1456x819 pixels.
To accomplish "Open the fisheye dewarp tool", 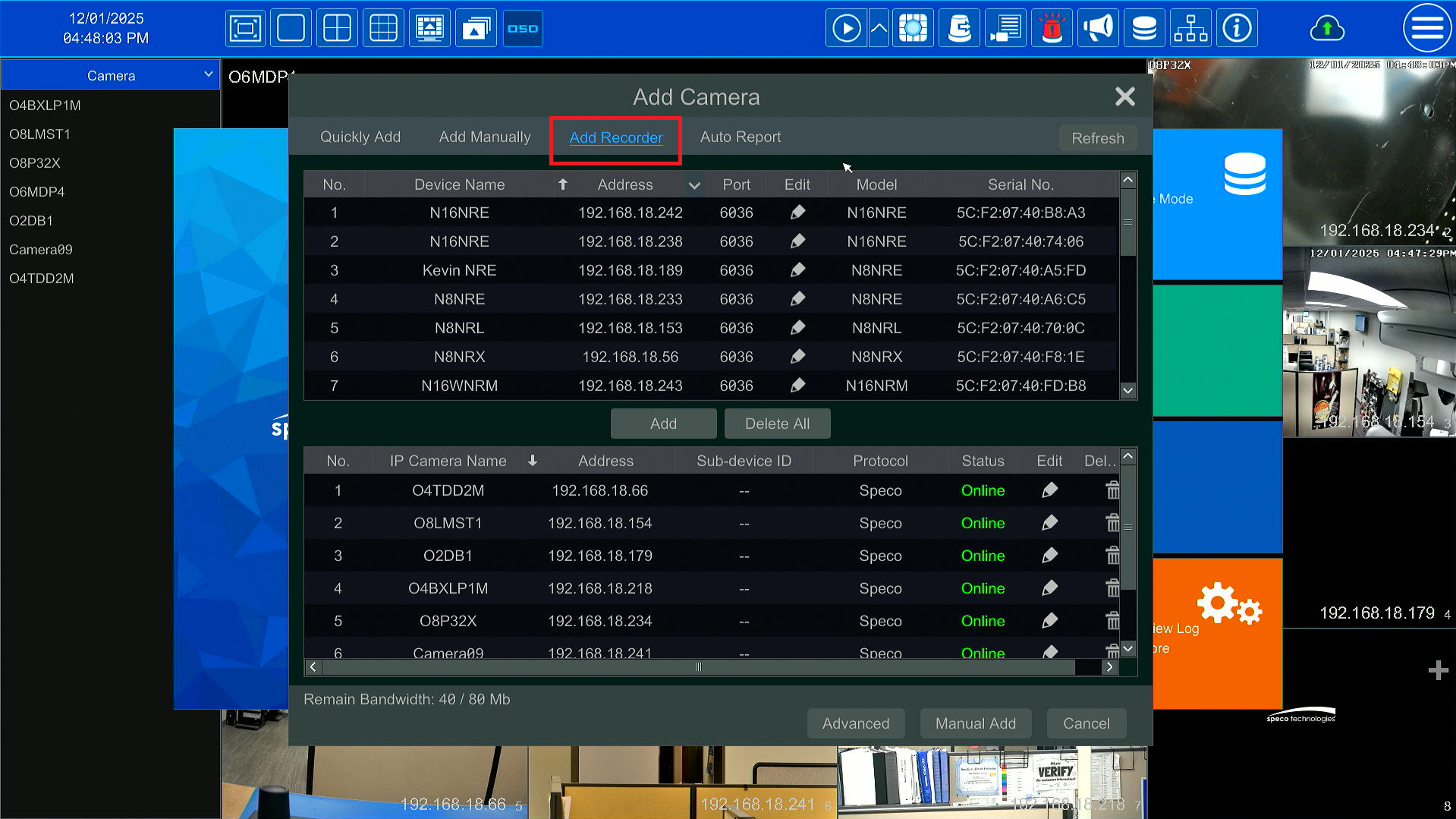I will coord(913,27).
